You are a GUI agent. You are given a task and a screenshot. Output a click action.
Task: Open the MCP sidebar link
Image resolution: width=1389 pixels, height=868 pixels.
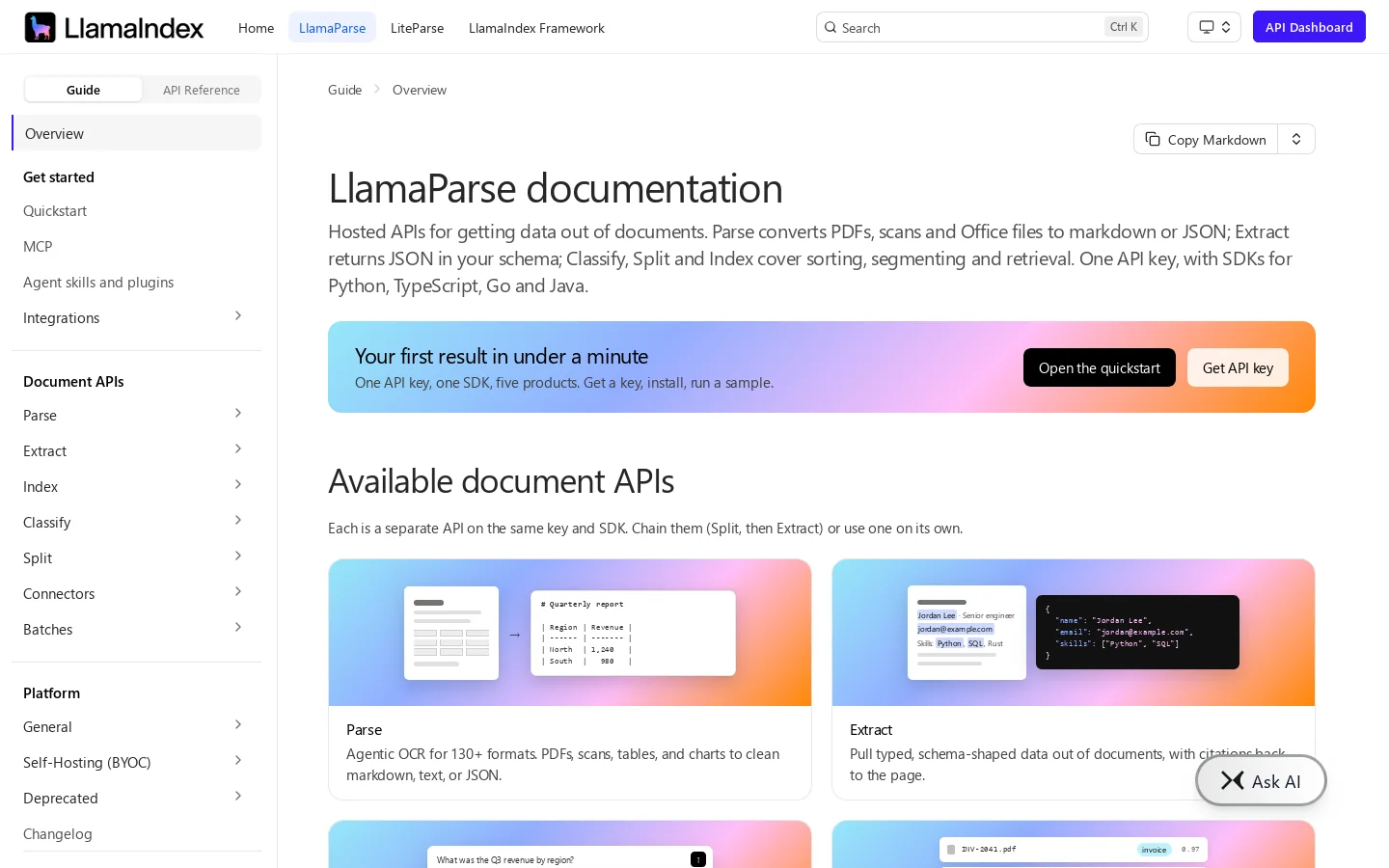[38, 247]
